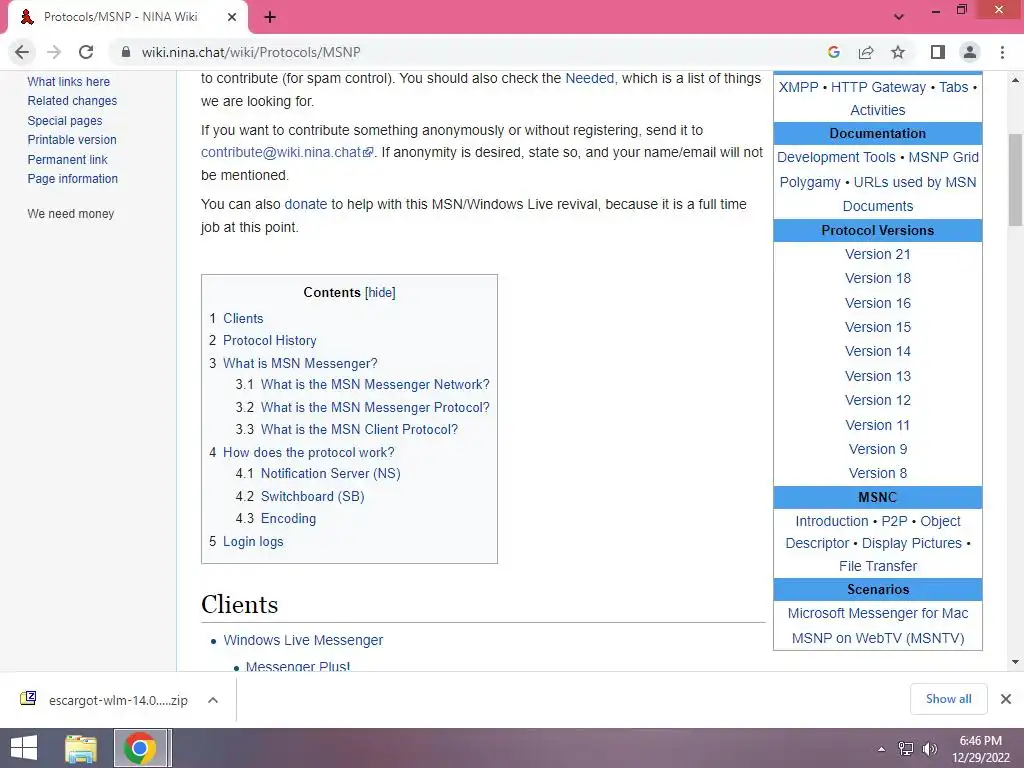Viewport: 1024px width, 768px height.
Task: Select the Protocols/MSNP - NINA Wiki tab
Action: pyautogui.click(x=128, y=17)
